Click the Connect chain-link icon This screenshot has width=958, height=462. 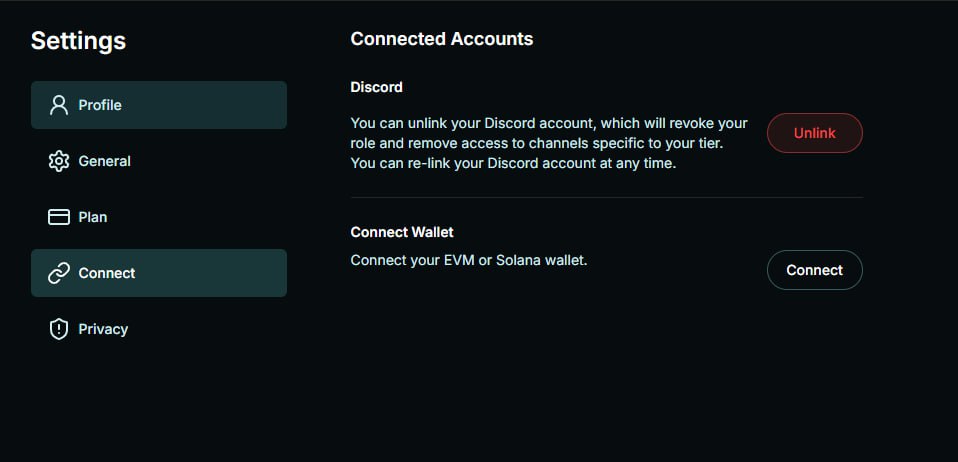point(59,273)
